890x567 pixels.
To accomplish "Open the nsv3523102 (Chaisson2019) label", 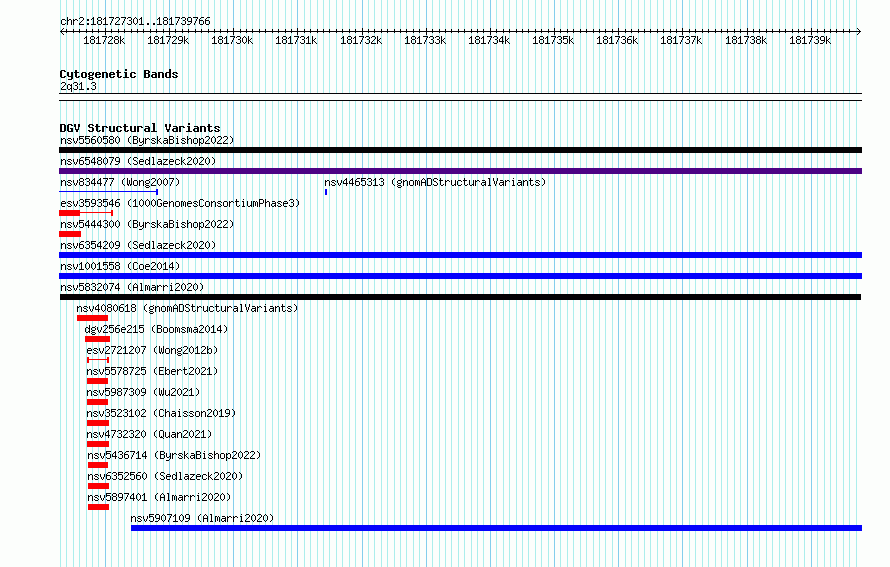I will point(161,413).
